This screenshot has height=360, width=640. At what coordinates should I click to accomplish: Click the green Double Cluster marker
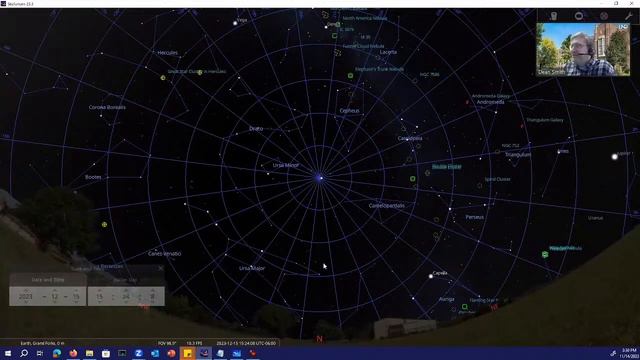[413, 179]
